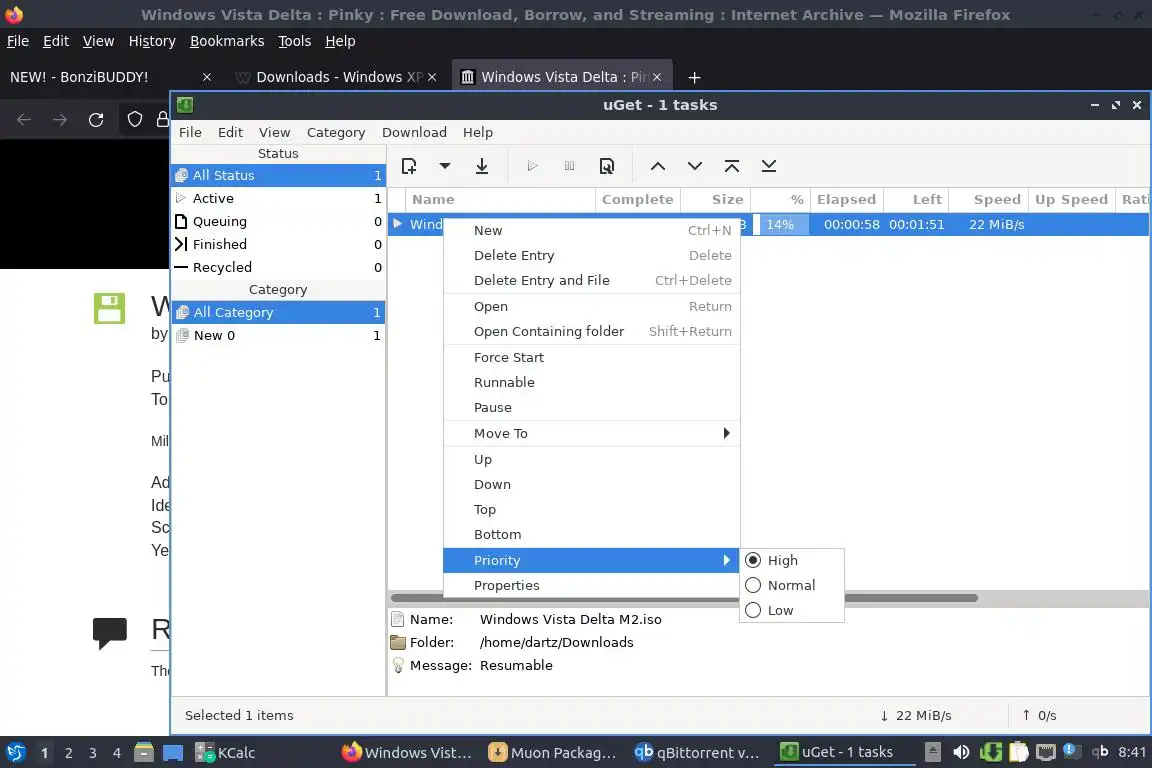Open the Priority submenu entry

coord(591,560)
